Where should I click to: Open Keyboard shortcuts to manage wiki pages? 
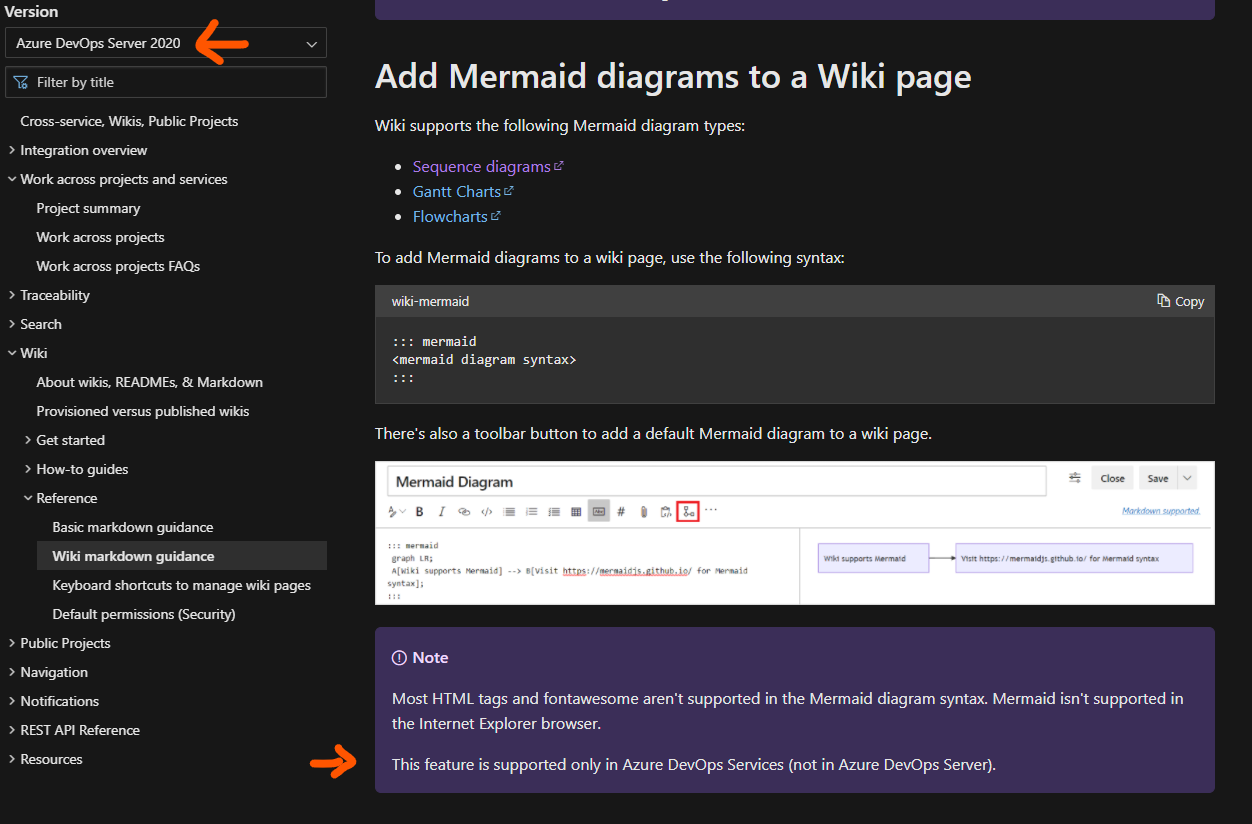(x=181, y=585)
